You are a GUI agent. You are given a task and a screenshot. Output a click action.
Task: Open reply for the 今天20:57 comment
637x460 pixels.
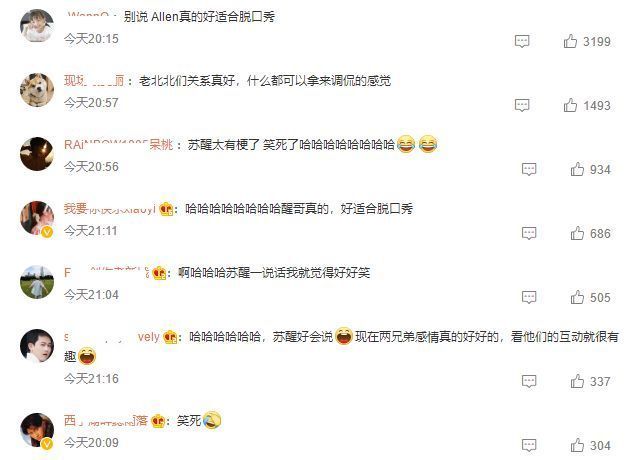point(522,105)
